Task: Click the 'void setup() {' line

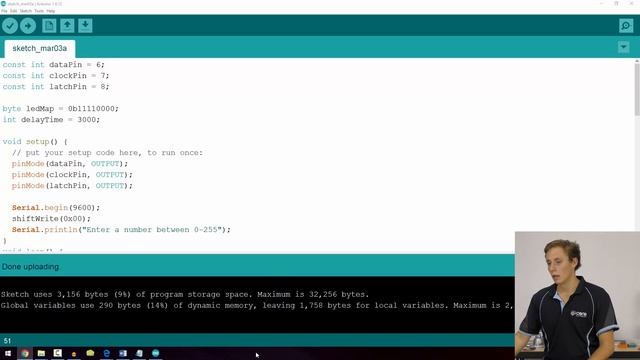Action: (35, 142)
